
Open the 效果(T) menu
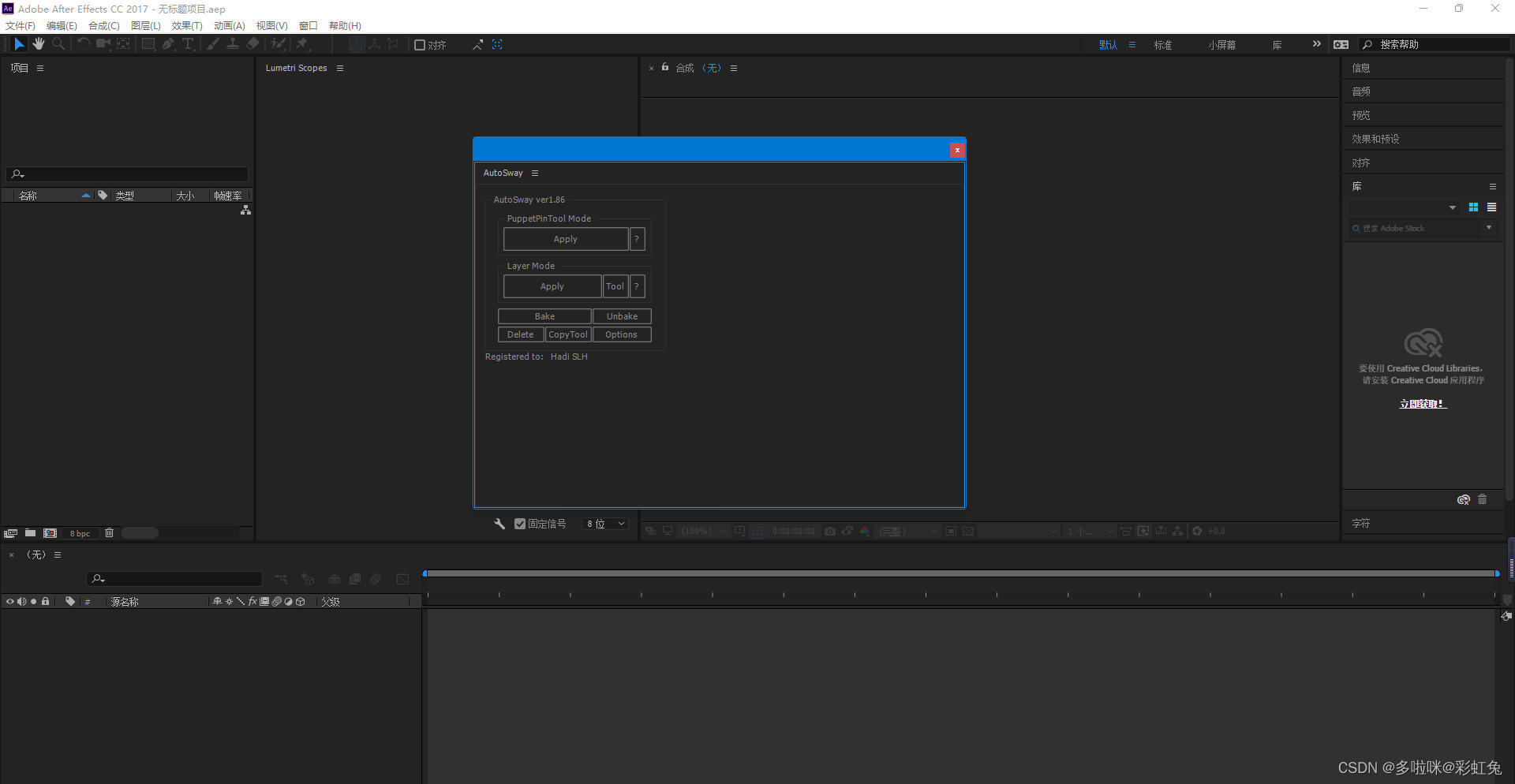point(187,25)
